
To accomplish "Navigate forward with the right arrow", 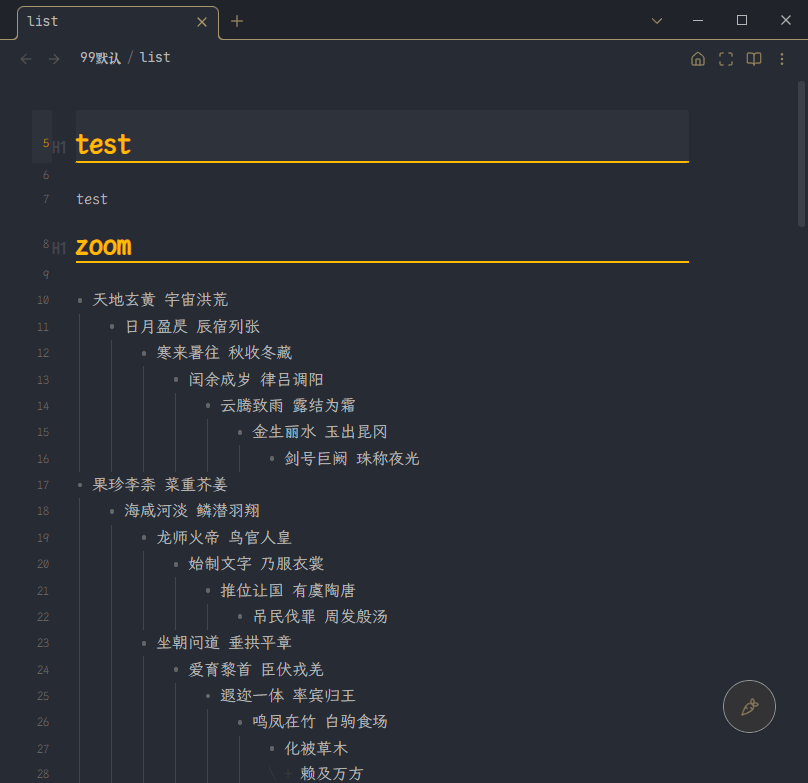I will click(x=54, y=59).
